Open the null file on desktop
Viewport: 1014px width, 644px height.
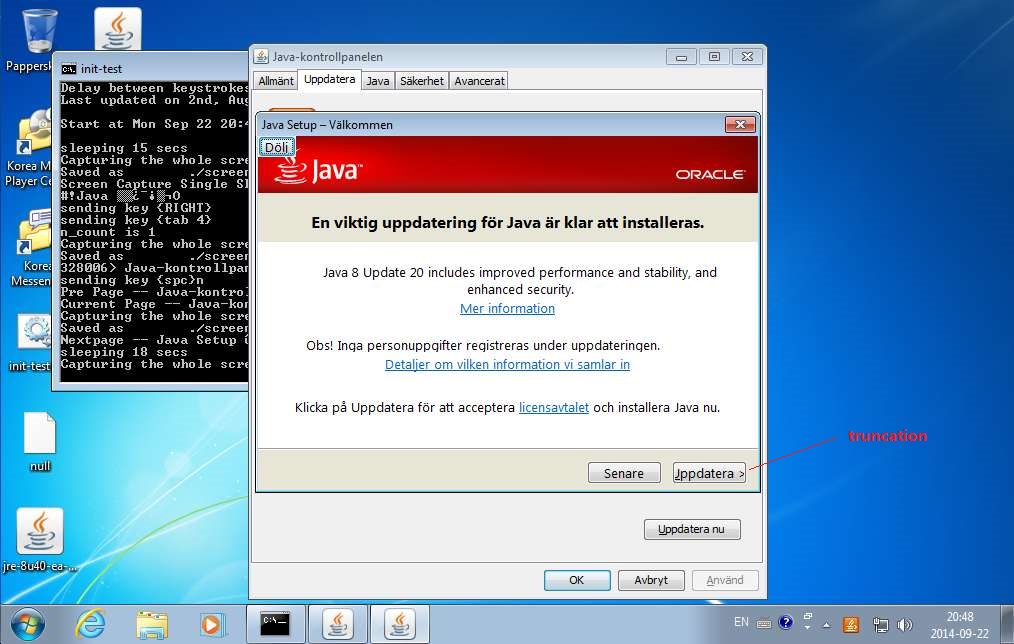pos(40,434)
